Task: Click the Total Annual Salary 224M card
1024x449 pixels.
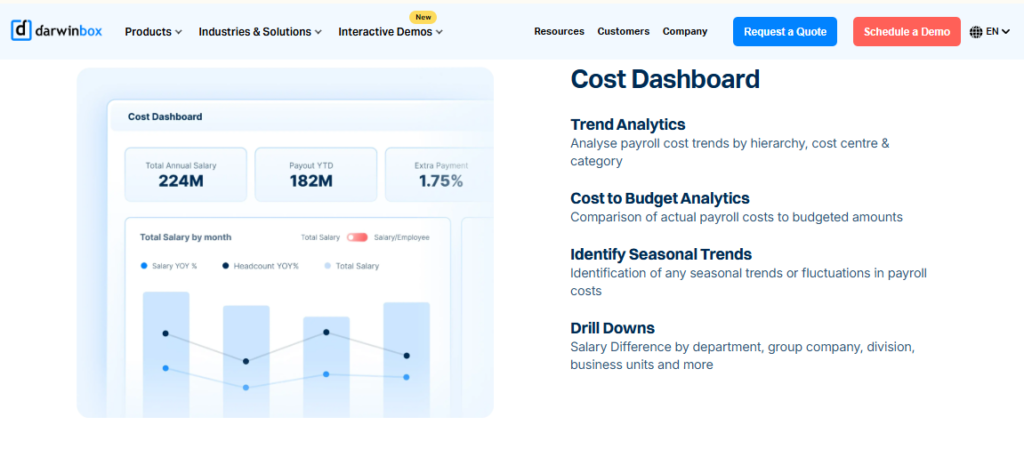Action: [186, 174]
